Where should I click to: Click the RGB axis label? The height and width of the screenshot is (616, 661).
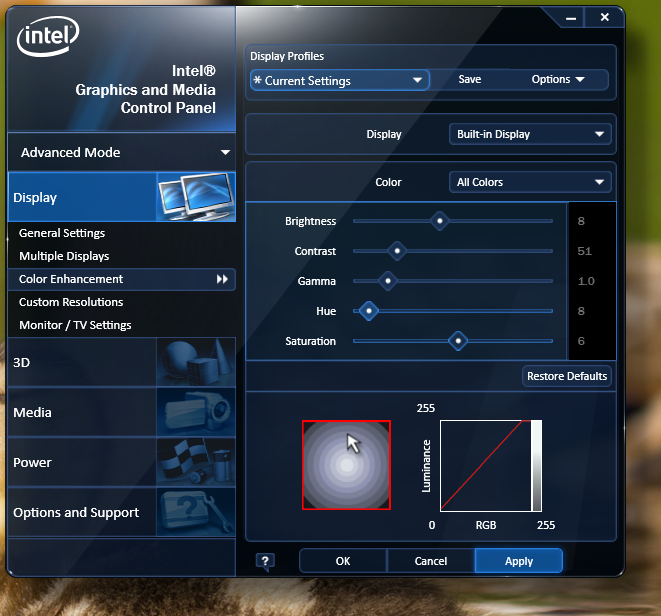click(x=486, y=525)
